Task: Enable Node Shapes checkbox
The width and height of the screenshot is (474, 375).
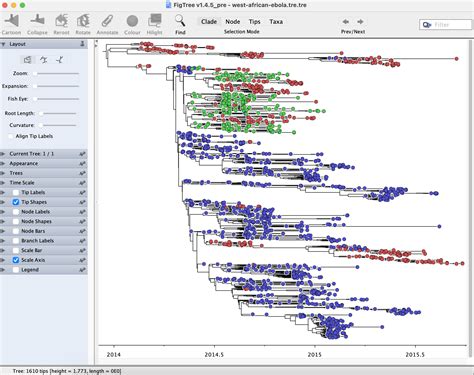Action: 16,221
